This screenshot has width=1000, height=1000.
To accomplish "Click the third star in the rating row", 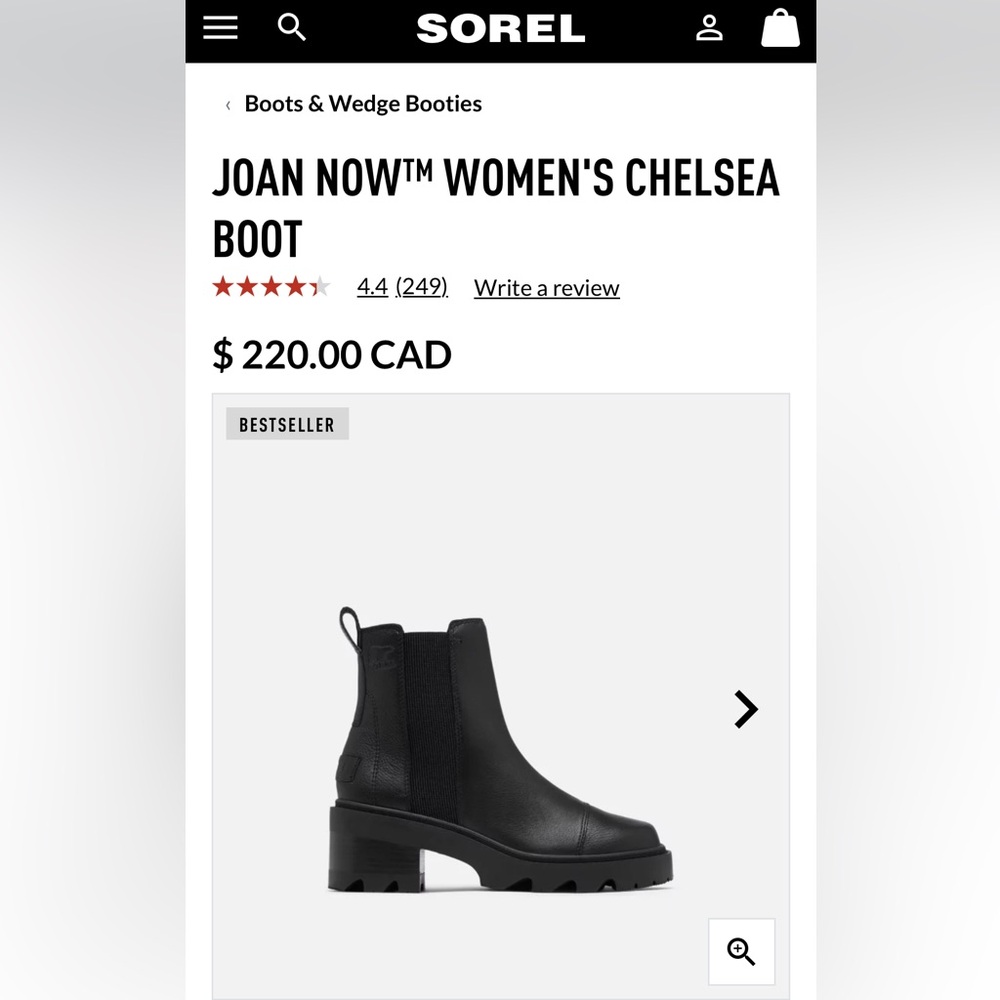I will click(270, 287).
